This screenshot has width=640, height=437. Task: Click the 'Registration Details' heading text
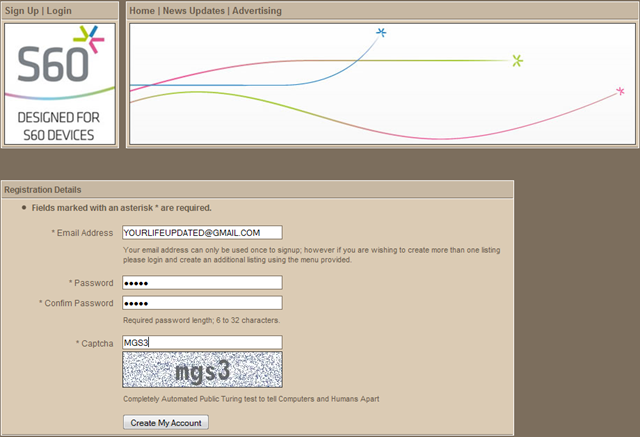[x=43, y=190]
